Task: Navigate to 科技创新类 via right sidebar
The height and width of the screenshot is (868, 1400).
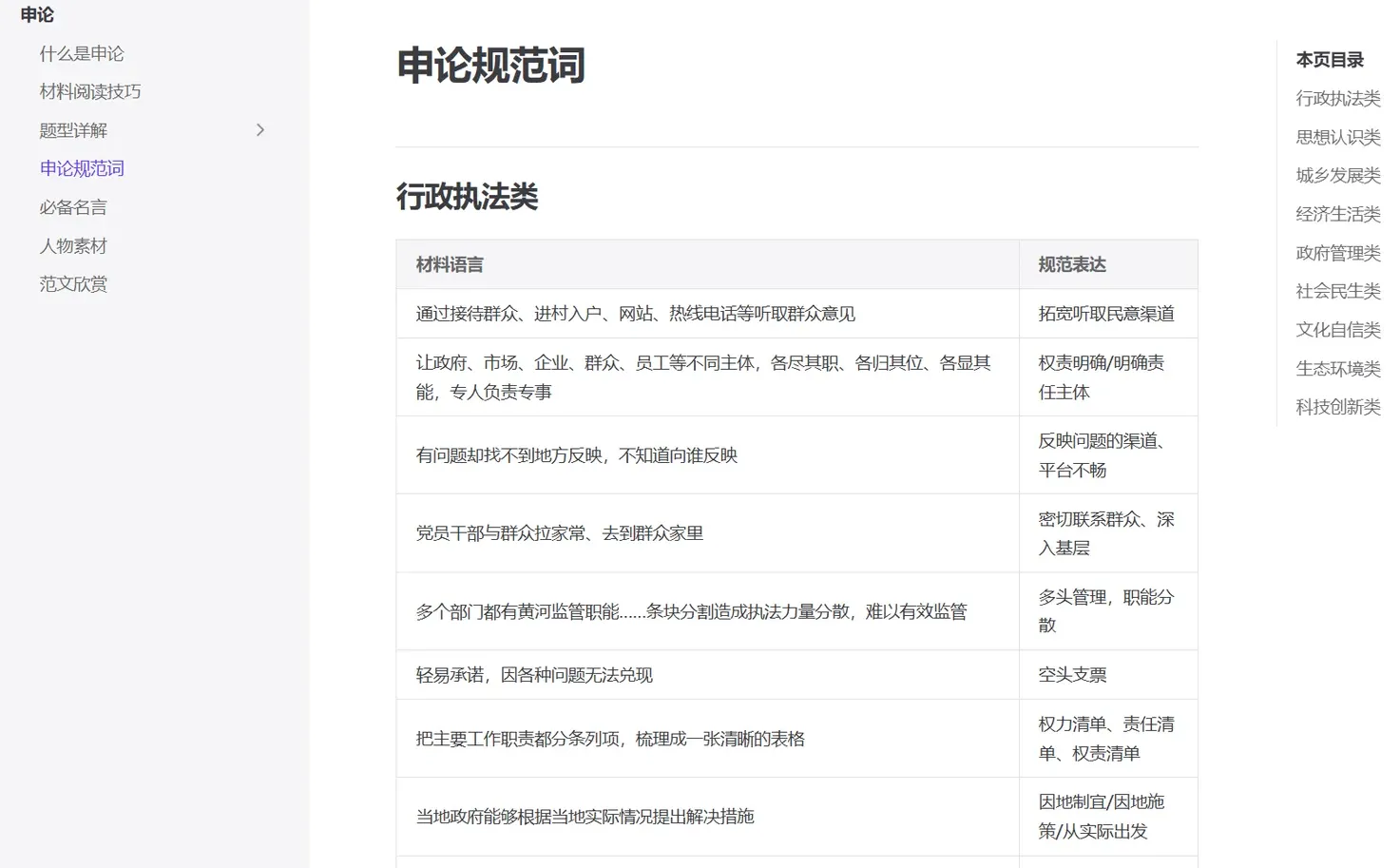Action: tap(1337, 407)
